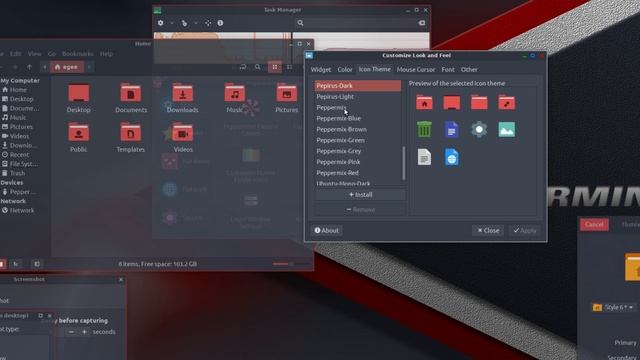
Task: Open the Widget tab
Action: [321, 70]
